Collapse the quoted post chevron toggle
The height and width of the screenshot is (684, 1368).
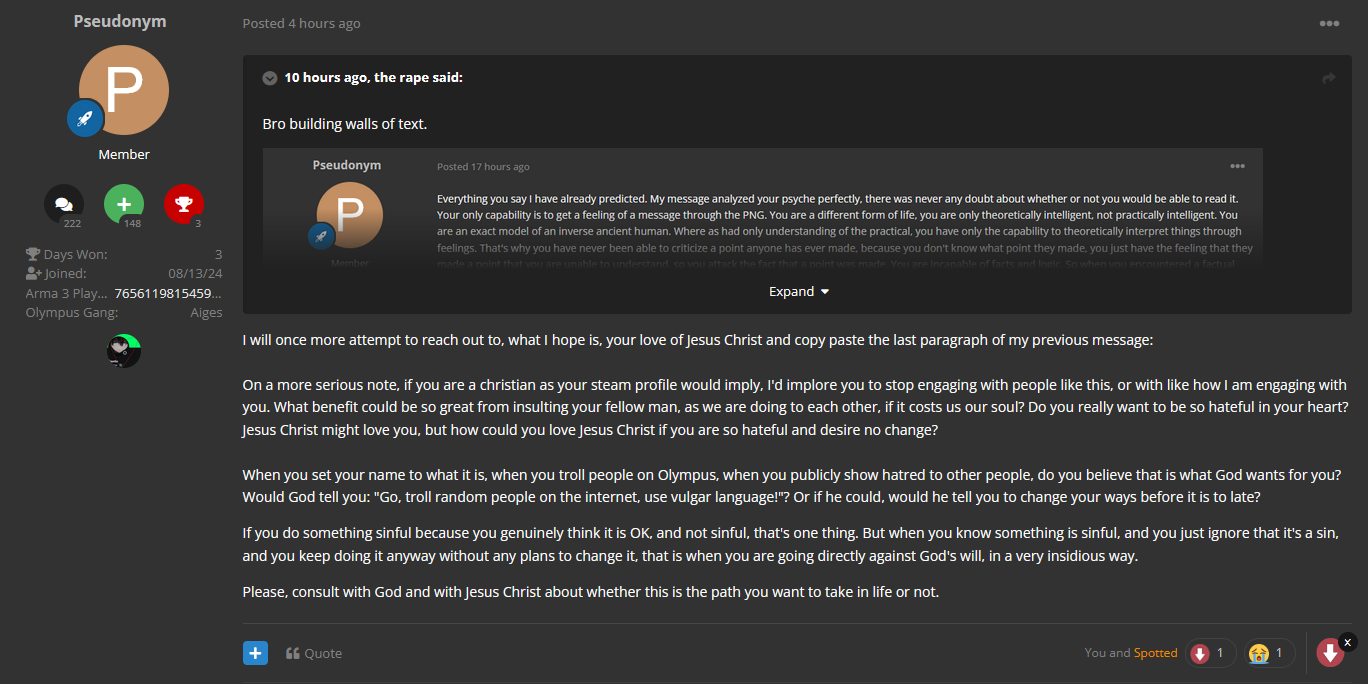click(270, 78)
